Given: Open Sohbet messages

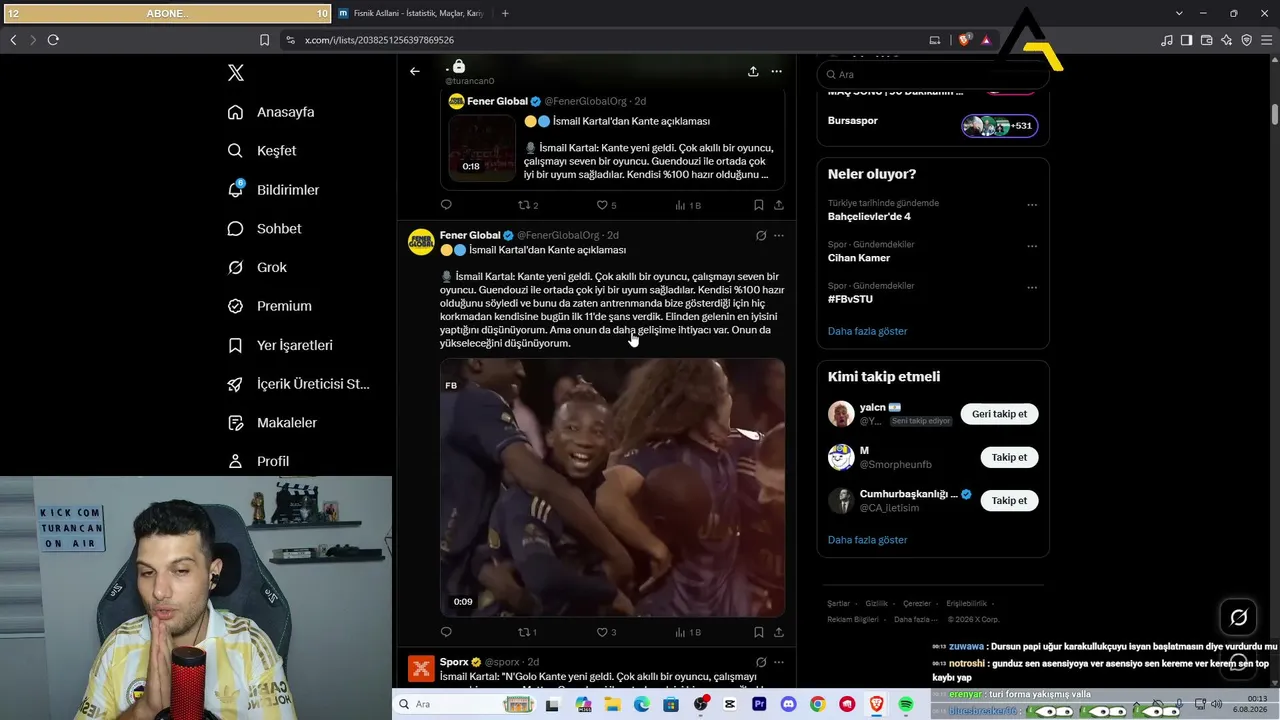Looking at the screenshot, I should pyautogui.click(x=264, y=229).
